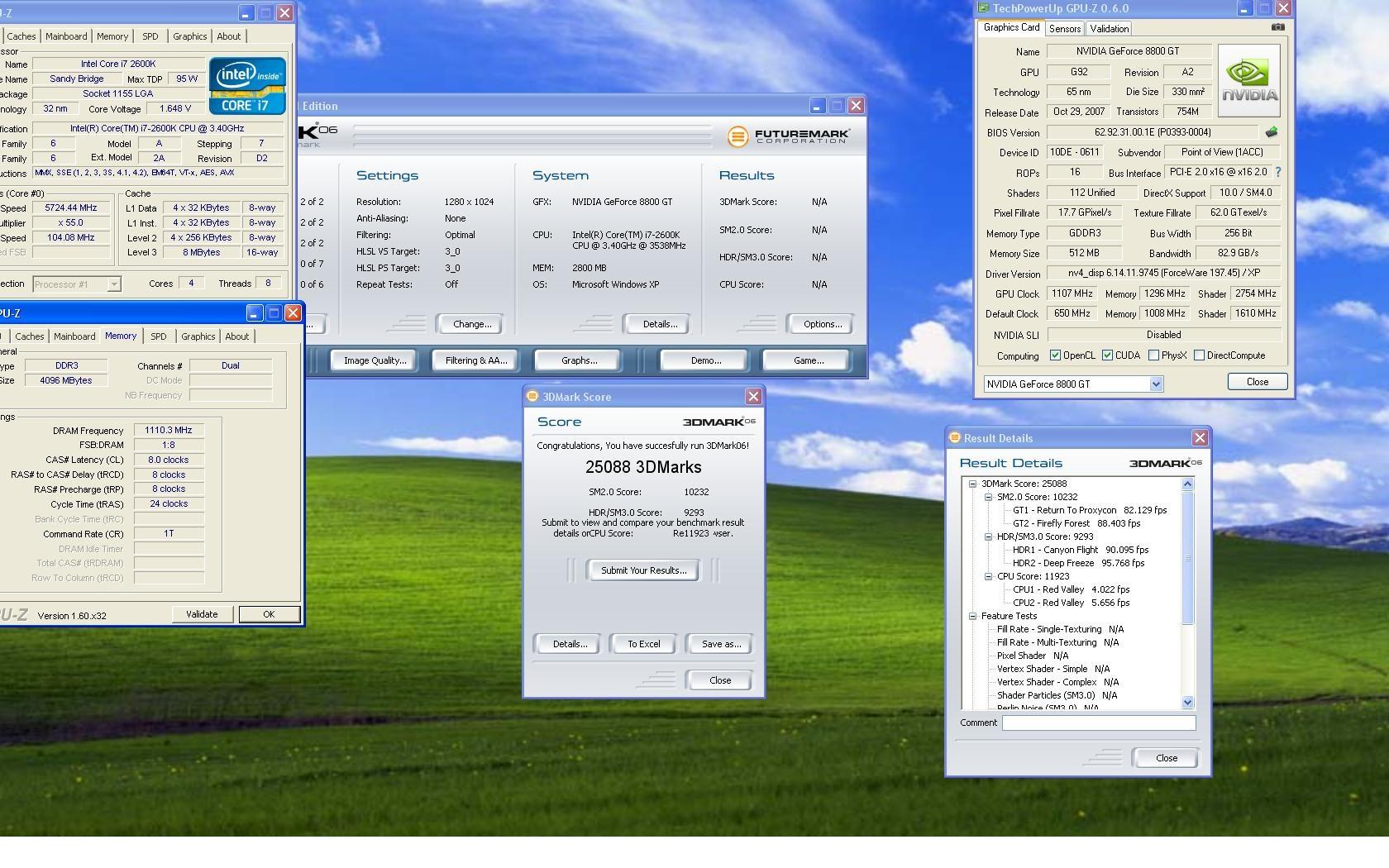Close the upper CPU-Z window via X

[284, 13]
